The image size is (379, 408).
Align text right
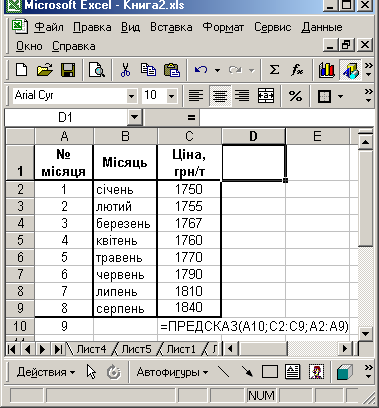(242, 96)
